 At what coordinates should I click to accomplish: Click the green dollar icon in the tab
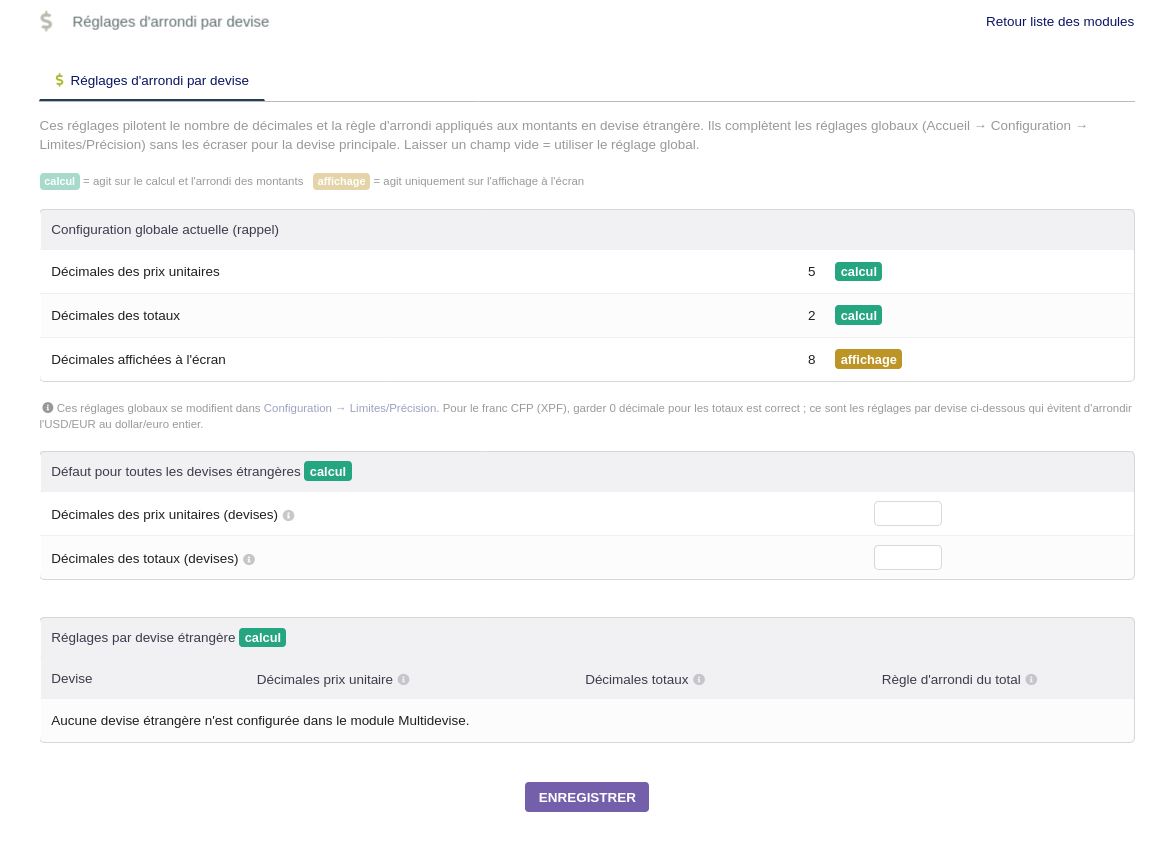[x=60, y=80]
